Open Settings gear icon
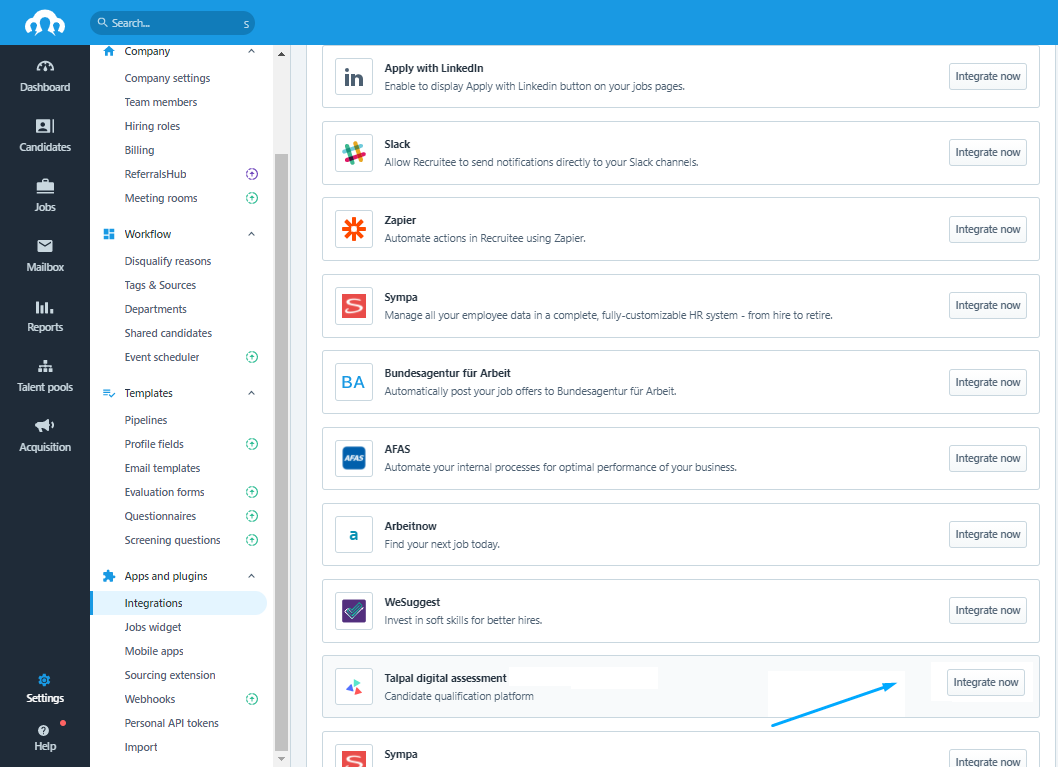1058x771 pixels. [45, 680]
